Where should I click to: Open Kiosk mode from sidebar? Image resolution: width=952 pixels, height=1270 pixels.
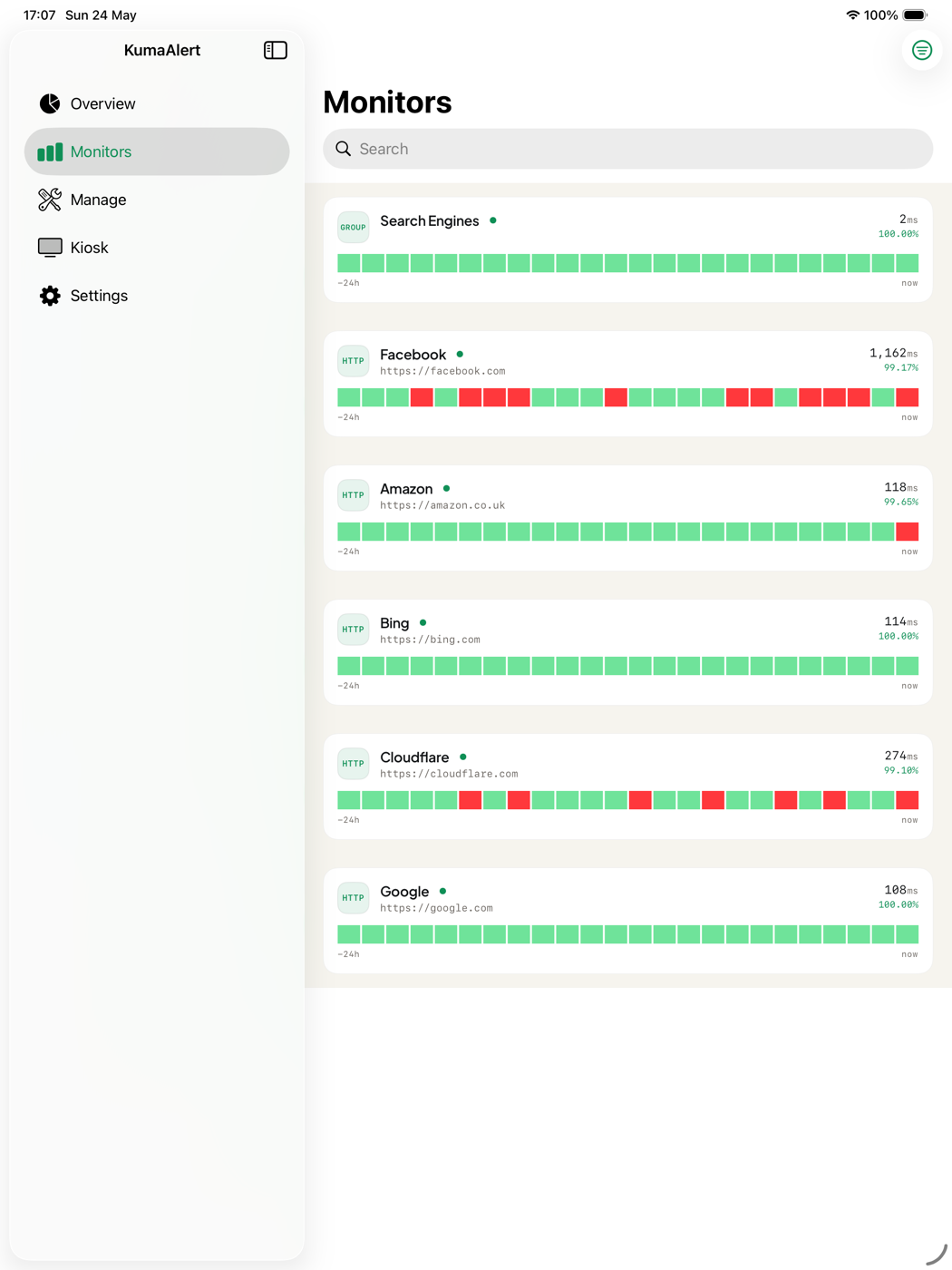click(157, 248)
